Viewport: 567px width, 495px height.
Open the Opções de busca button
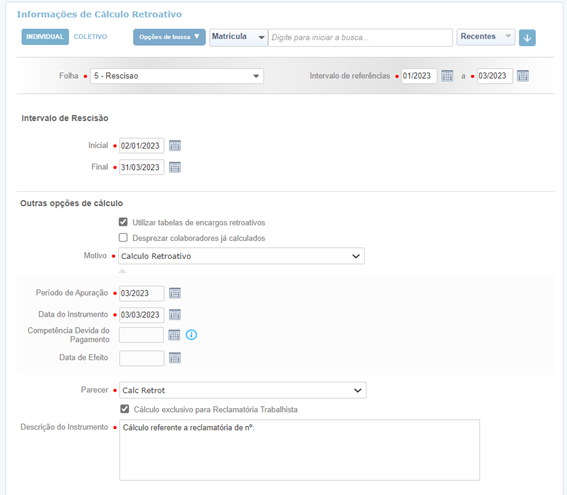coord(169,37)
